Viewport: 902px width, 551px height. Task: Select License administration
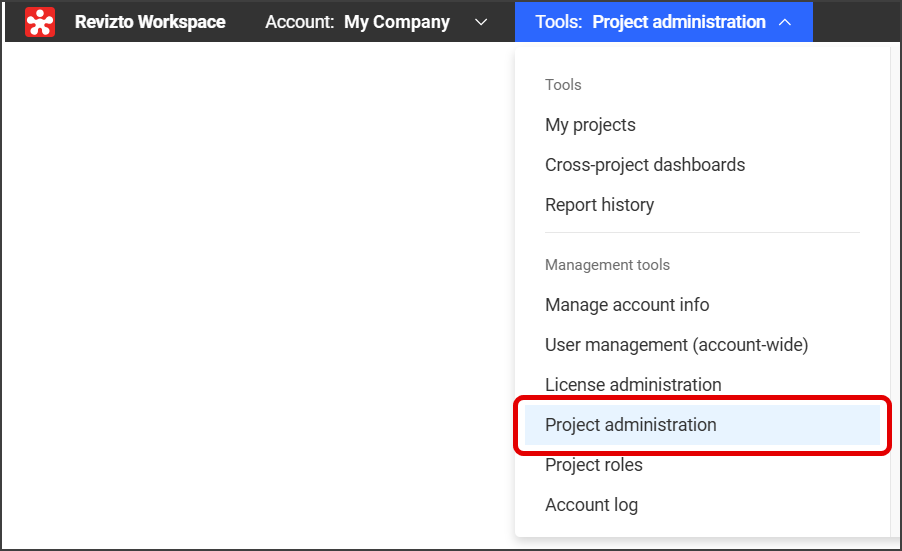click(633, 384)
